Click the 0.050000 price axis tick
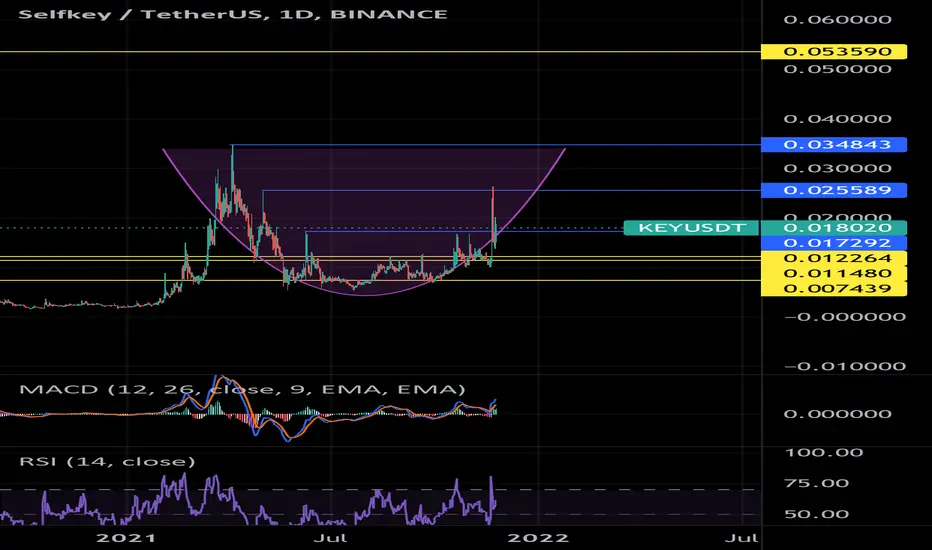 click(x=837, y=69)
